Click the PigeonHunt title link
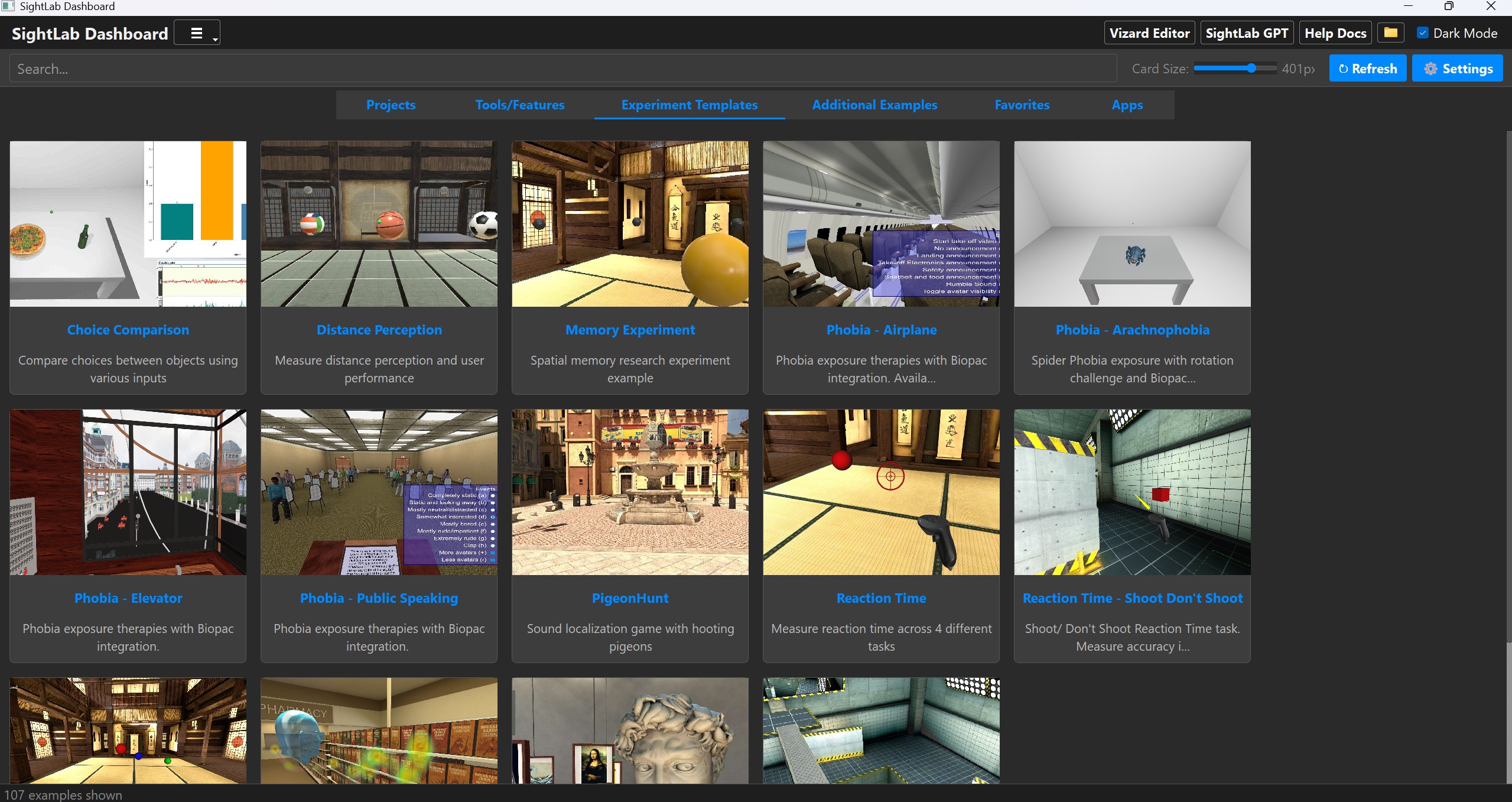Screen dimensions: 1512x802 pos(630,598)
